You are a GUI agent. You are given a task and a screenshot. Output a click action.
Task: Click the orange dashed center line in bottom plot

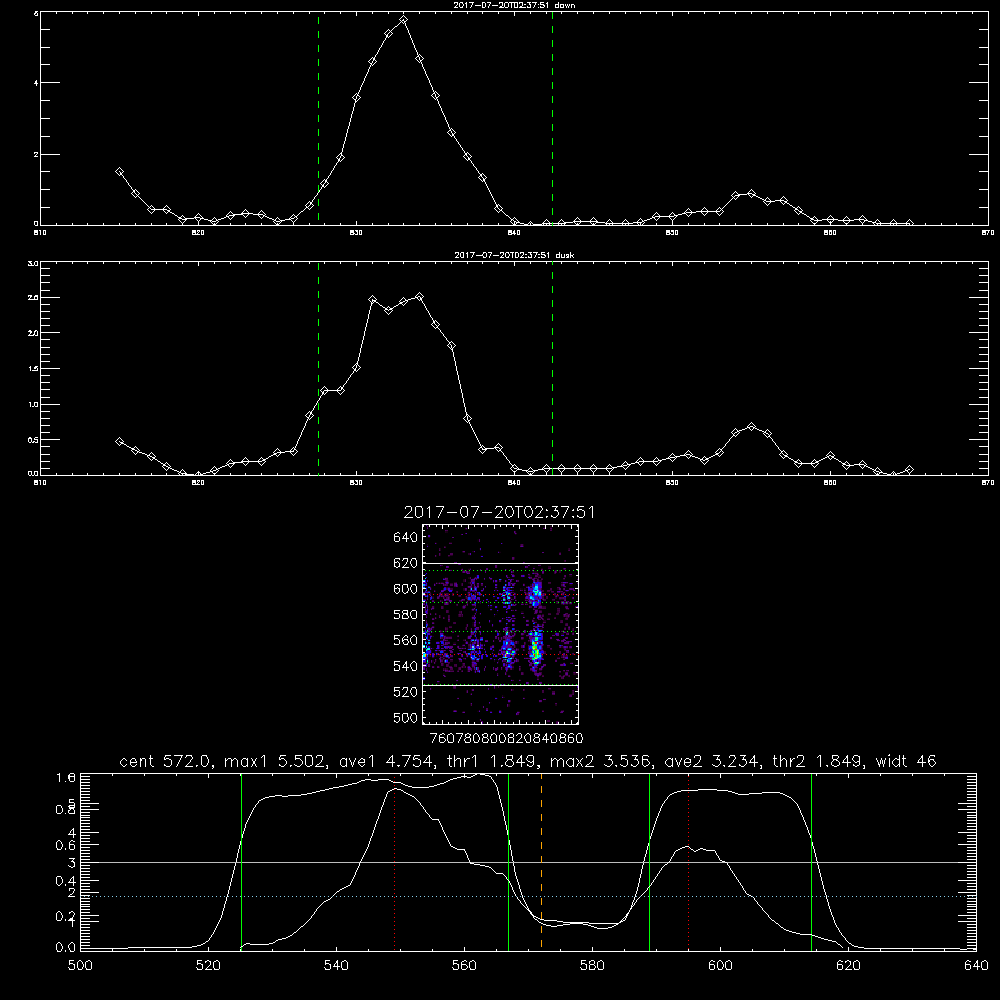coord(541,861)
